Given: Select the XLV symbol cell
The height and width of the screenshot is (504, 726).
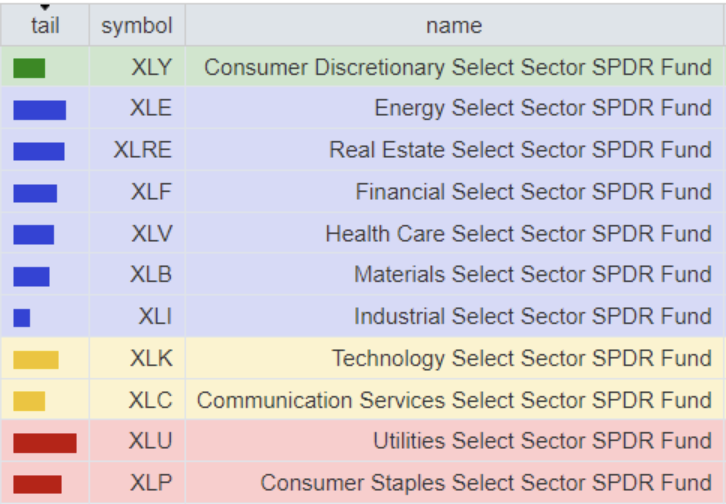Looking at the screenshot, I should [151, 234].
